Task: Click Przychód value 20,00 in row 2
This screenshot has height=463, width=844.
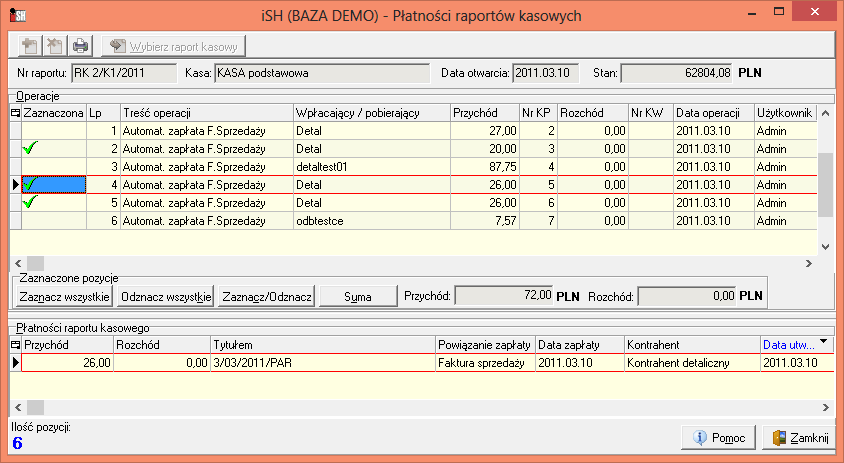Action: (x=484, y=149)
